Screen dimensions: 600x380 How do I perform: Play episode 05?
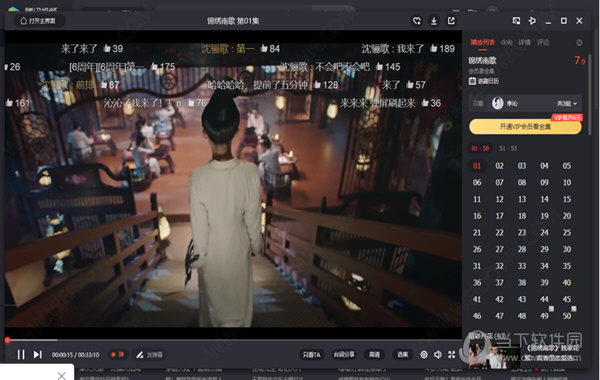(567, 166)
